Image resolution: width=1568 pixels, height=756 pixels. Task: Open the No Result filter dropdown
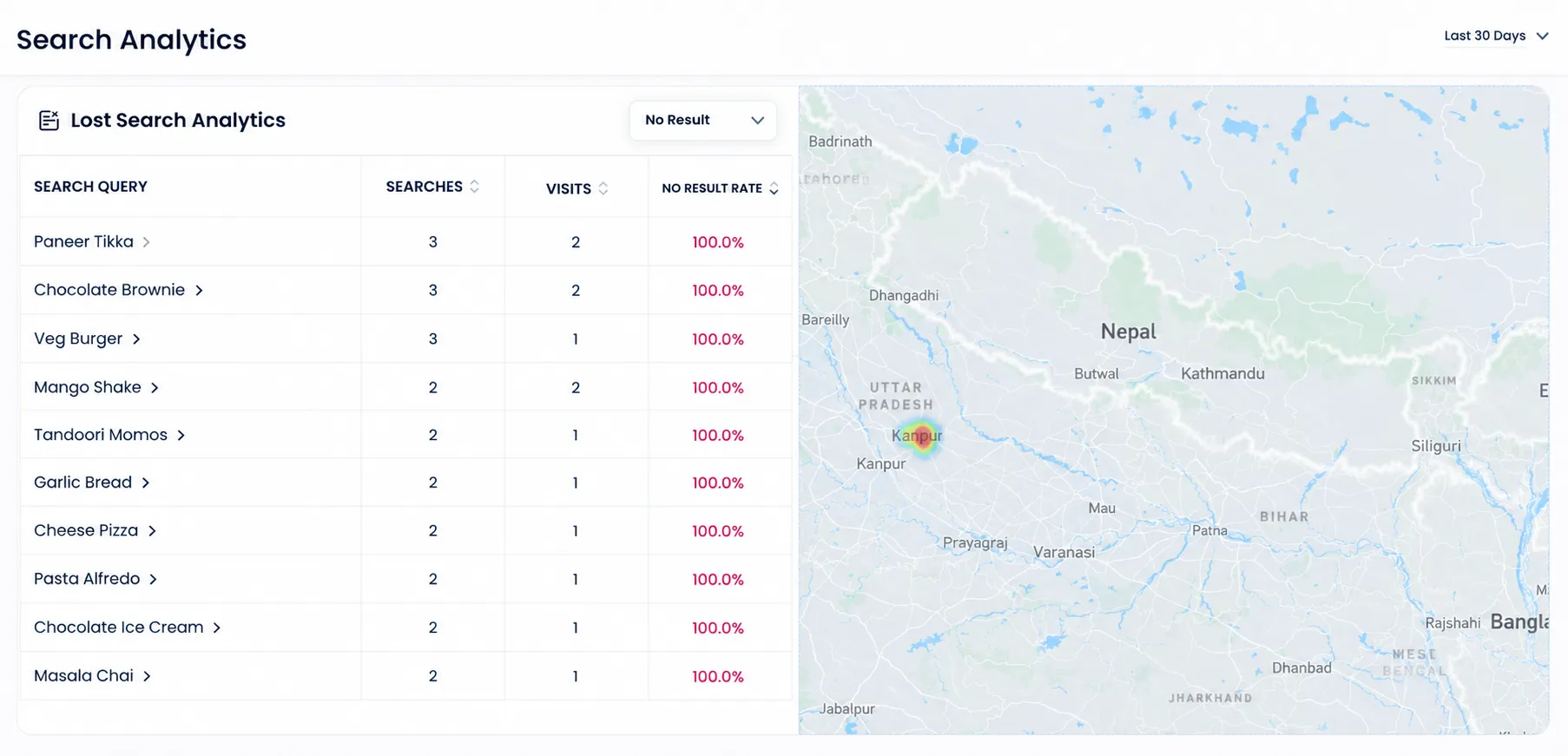coord(703,120)
